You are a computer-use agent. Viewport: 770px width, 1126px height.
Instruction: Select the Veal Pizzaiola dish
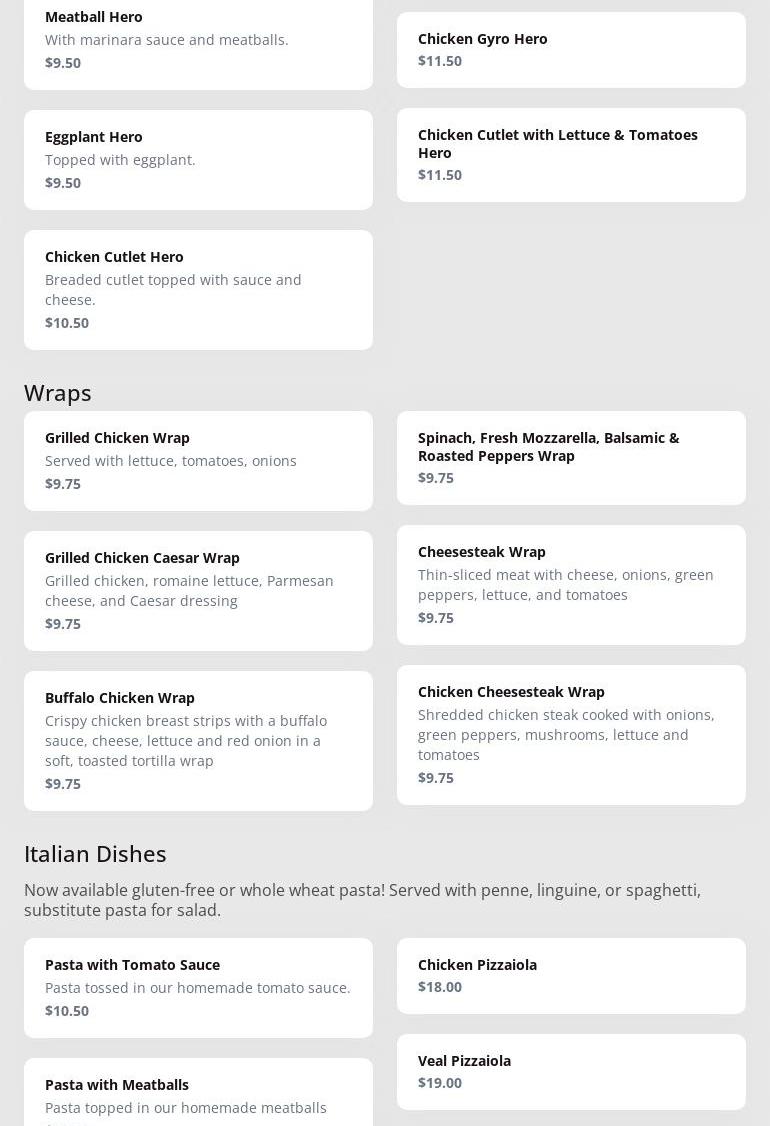click(571, 1072)
